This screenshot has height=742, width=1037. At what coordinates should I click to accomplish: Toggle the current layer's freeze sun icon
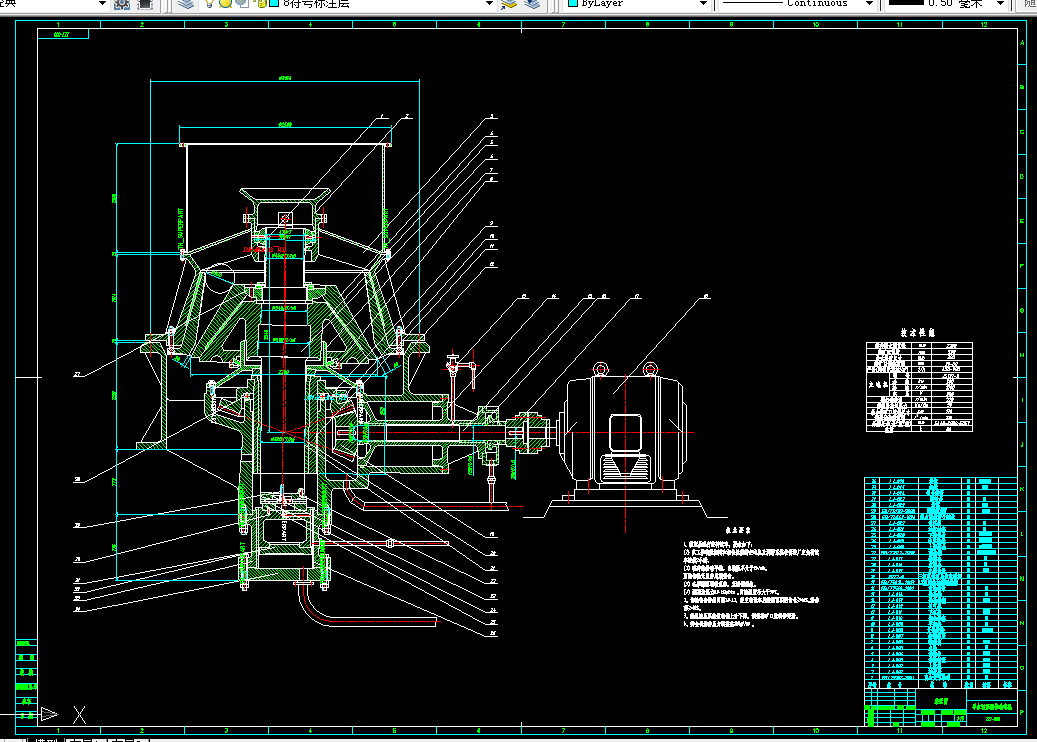[x=227, y=4]
